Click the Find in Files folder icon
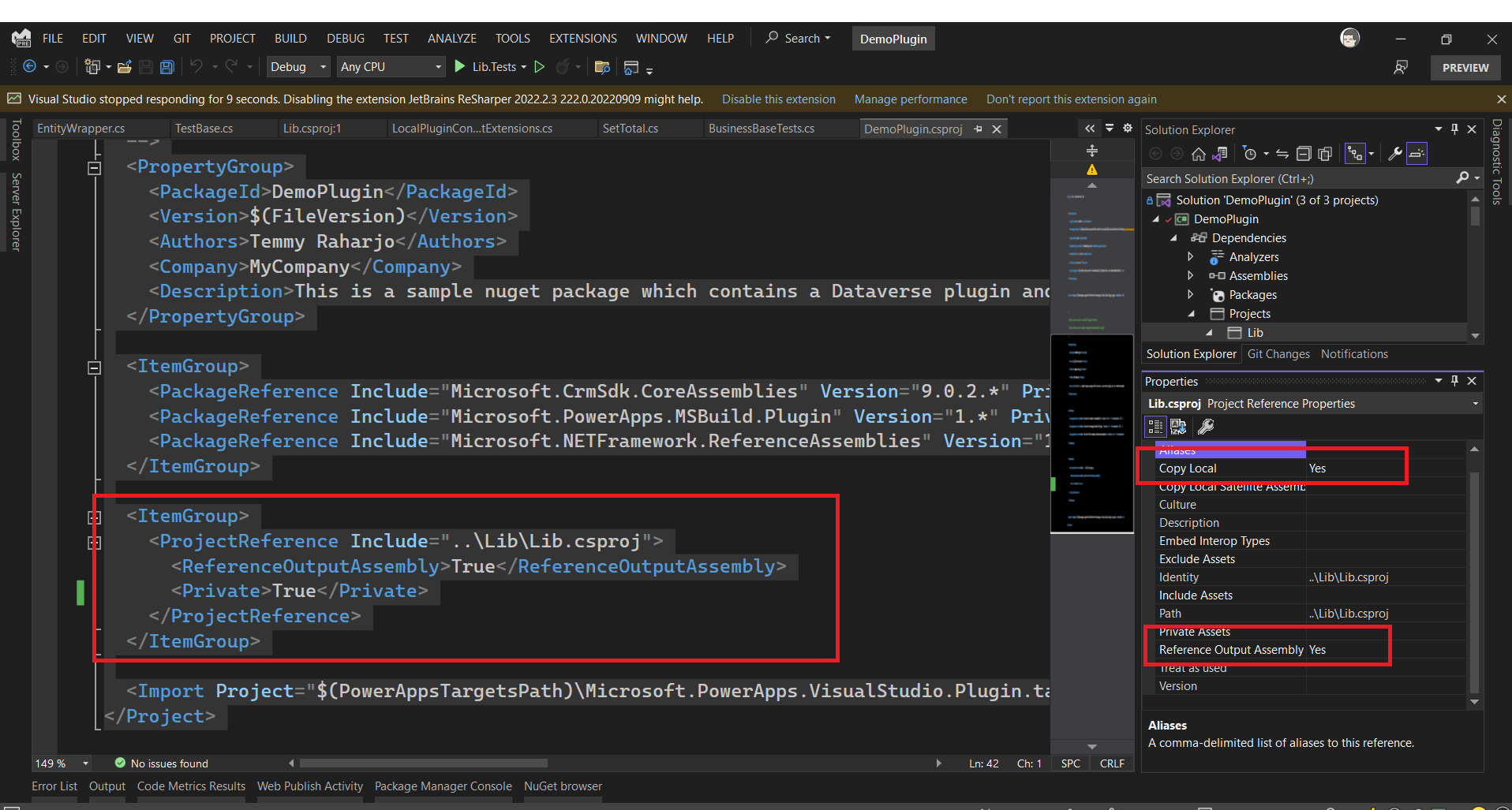This screenshot has height=810, width=1512. pyautogui.click(x=602, y=67)
